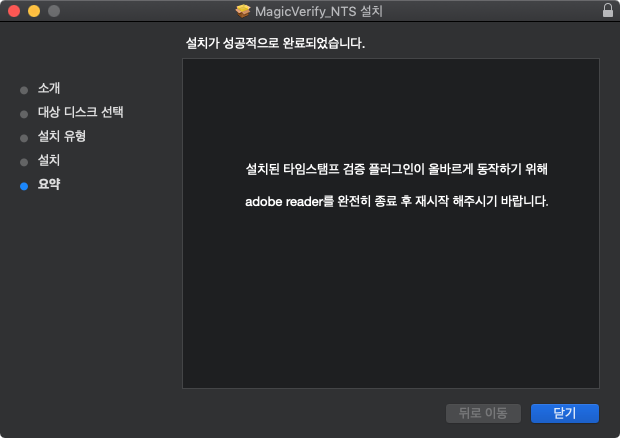This screenshot has height=438, width=620.
Task: Click the gray bullet next to 설치 유형
Action: (x=24, y=138)
